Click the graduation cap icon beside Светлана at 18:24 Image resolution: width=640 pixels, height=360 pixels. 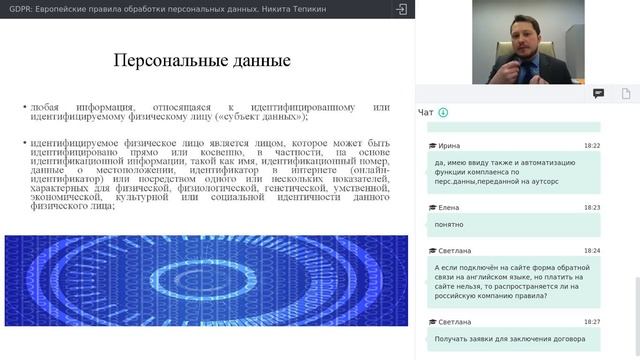click(x=433, y=251)
